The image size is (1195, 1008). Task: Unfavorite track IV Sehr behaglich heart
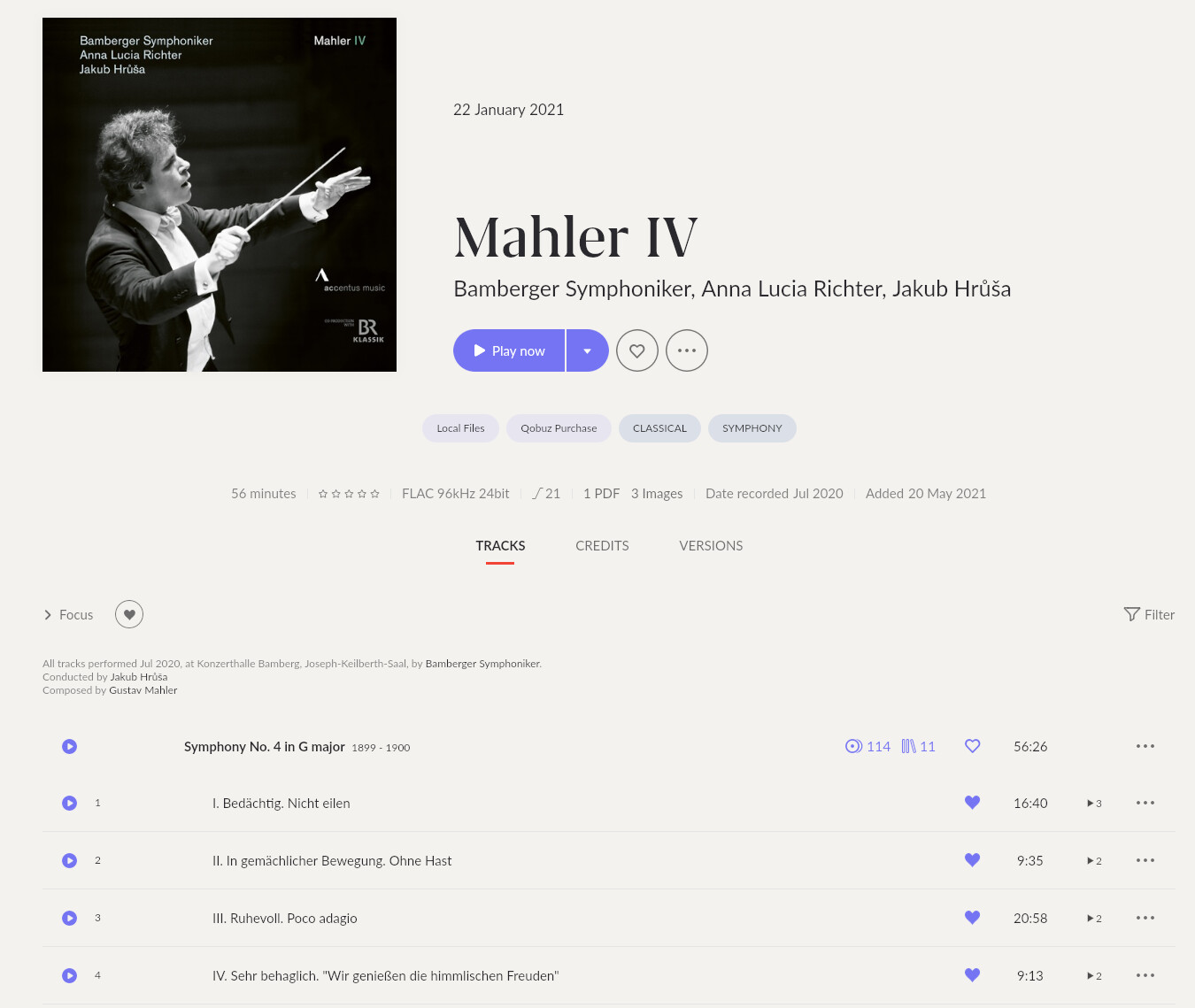972,975
